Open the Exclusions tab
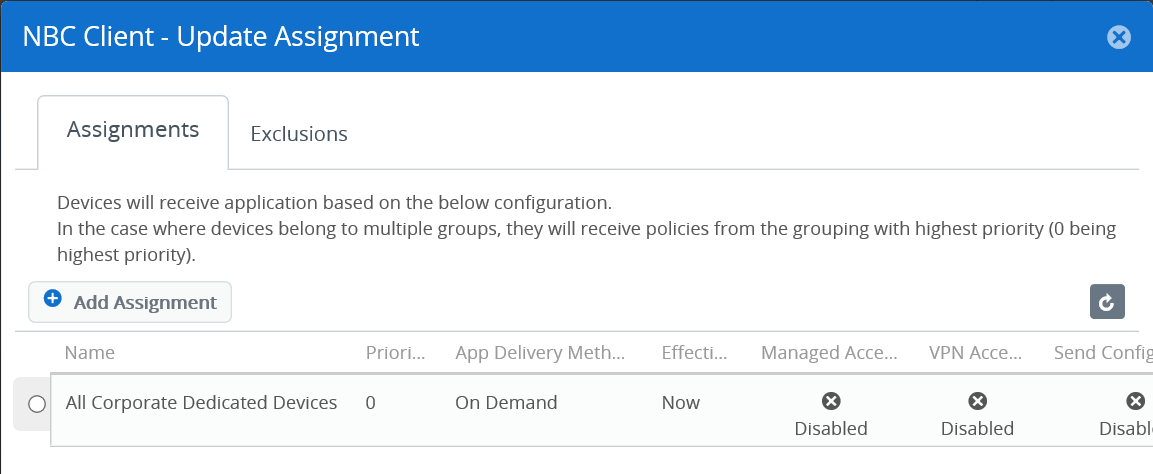The width and height of the screenshot is (1153, 474). coord(299,134)
